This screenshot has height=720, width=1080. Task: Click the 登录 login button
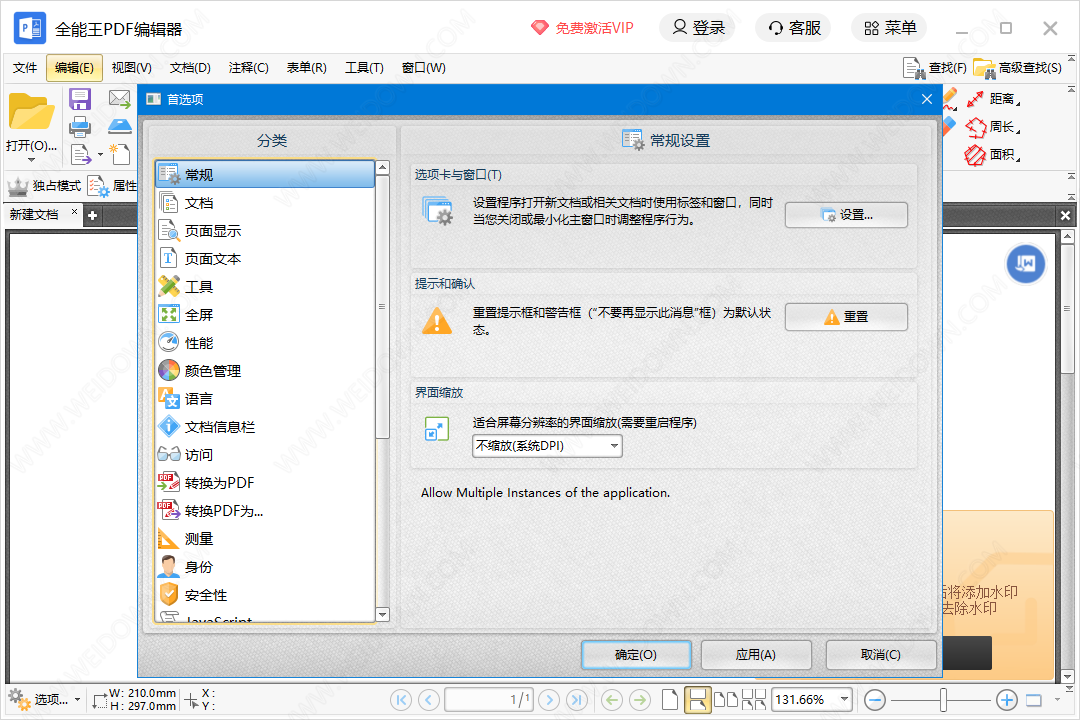pyautogui.click(x=698, y=28)
